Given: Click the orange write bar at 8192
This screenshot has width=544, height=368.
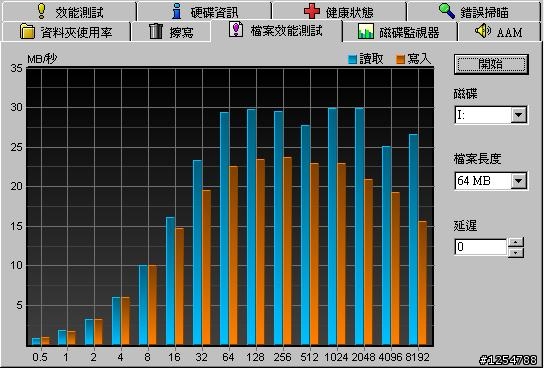Looking at the screenshot, I should click(x=422, y=283).
